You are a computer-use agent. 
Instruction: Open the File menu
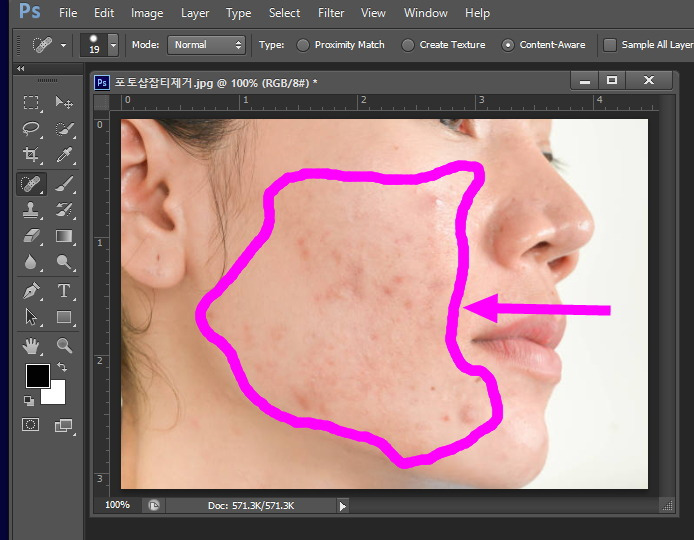click(x=68, y=13)
